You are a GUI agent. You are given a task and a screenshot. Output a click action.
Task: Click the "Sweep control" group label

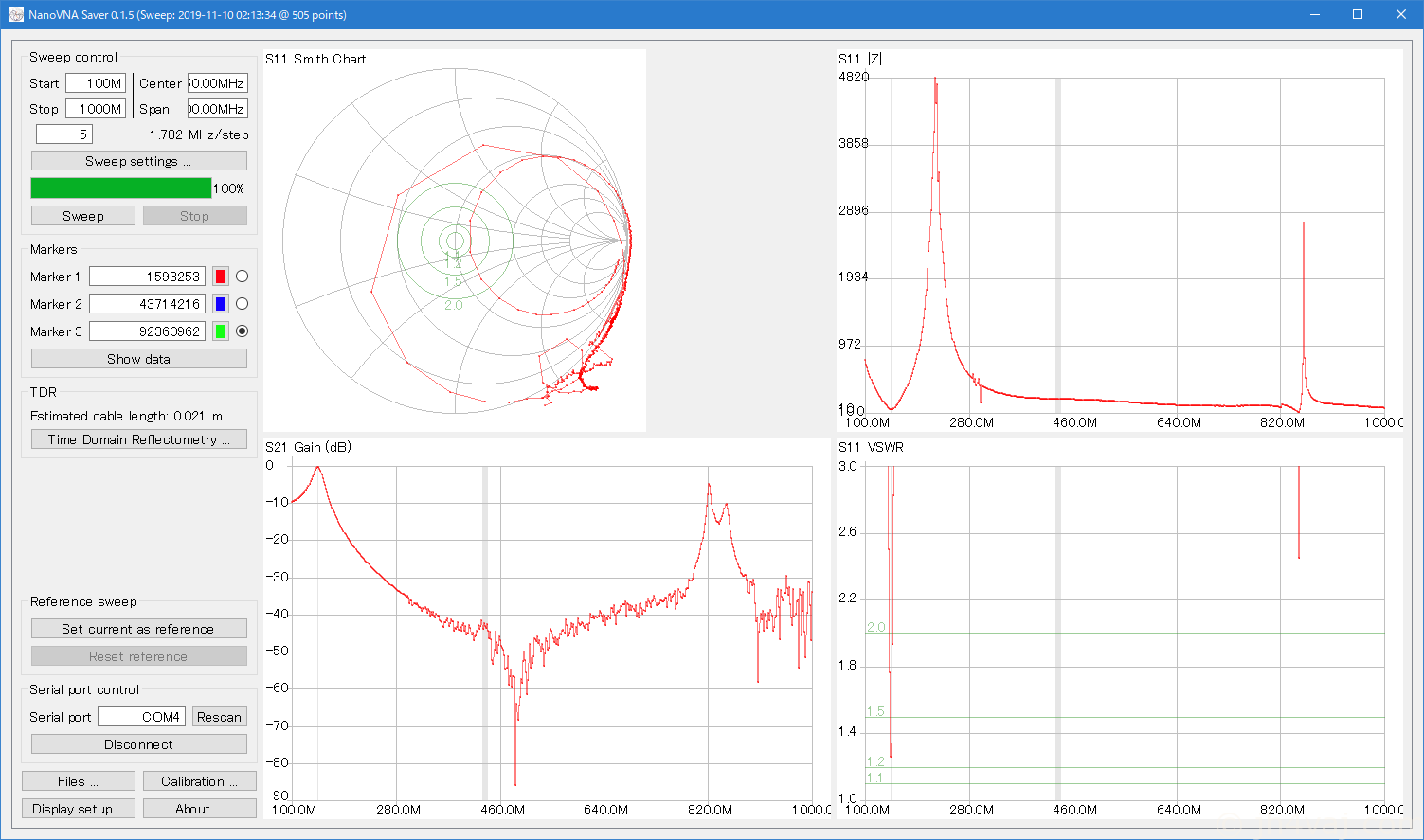(x=74, y=57)
